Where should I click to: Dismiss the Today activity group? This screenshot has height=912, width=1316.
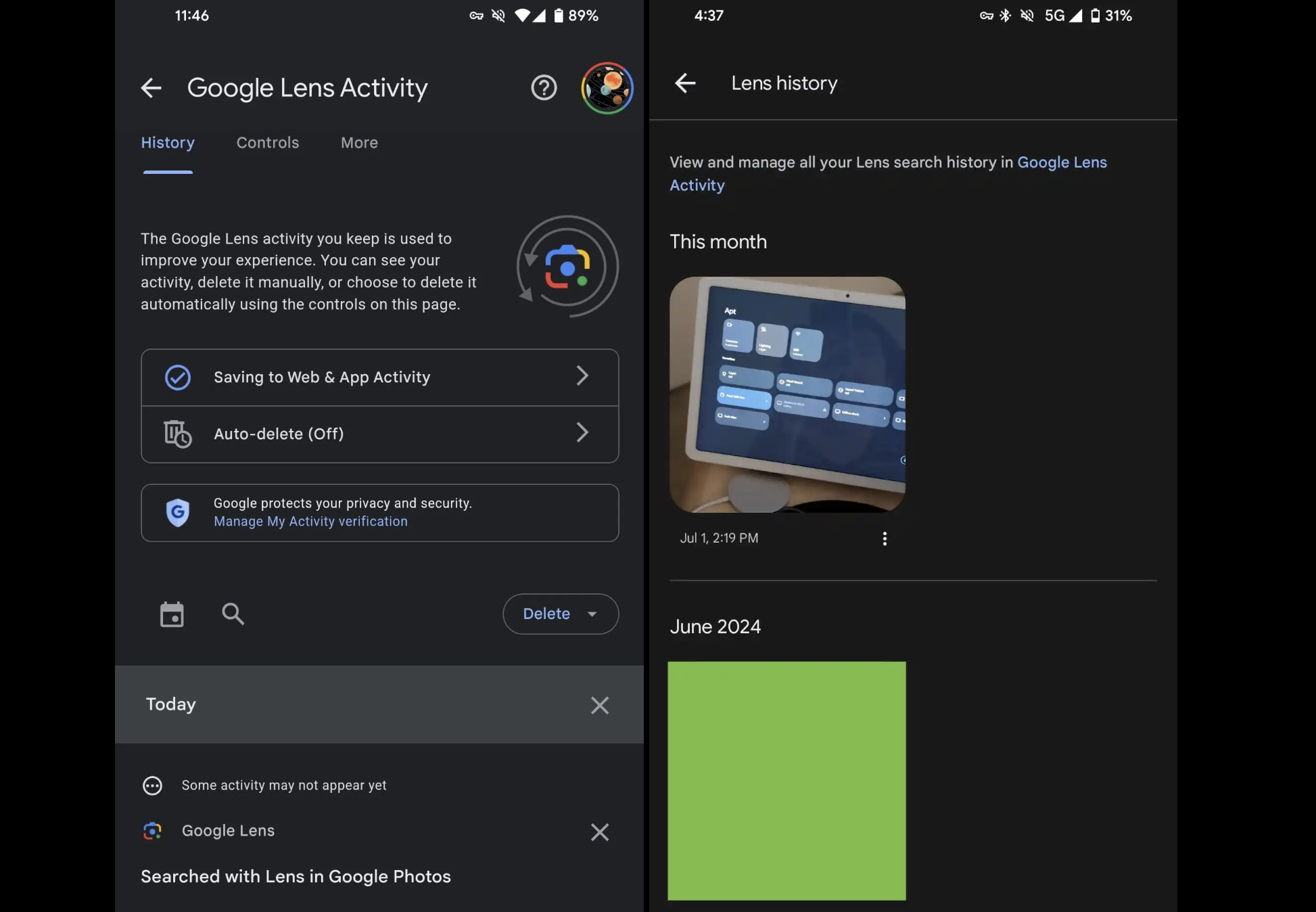(x=599, y=705)
